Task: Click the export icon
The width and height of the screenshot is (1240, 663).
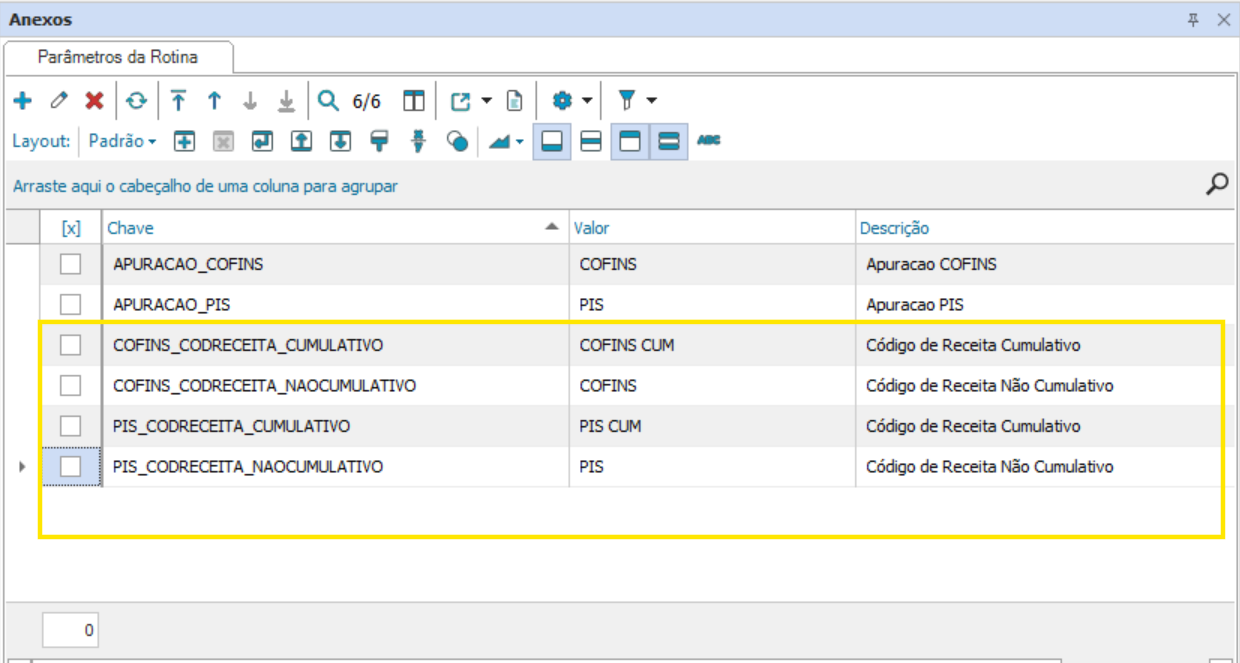Action: click(461, 100)
